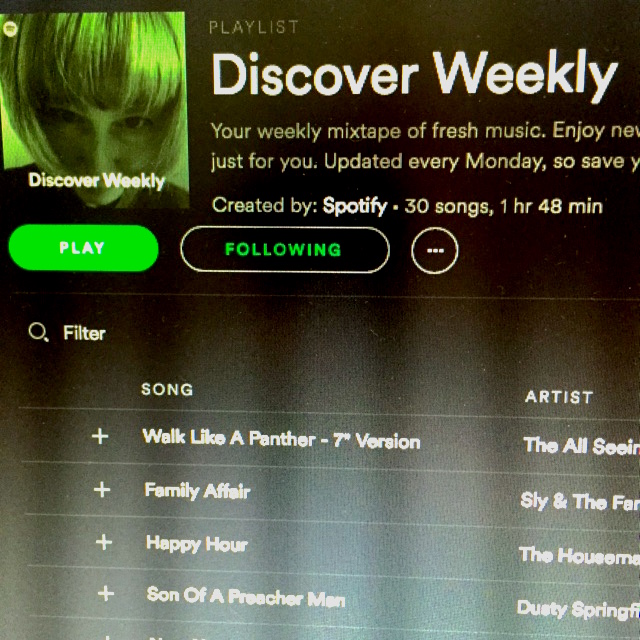The image size is (640, 640).
Task: Open artist Sly & The Family Stone link
Action: (580, 501)
